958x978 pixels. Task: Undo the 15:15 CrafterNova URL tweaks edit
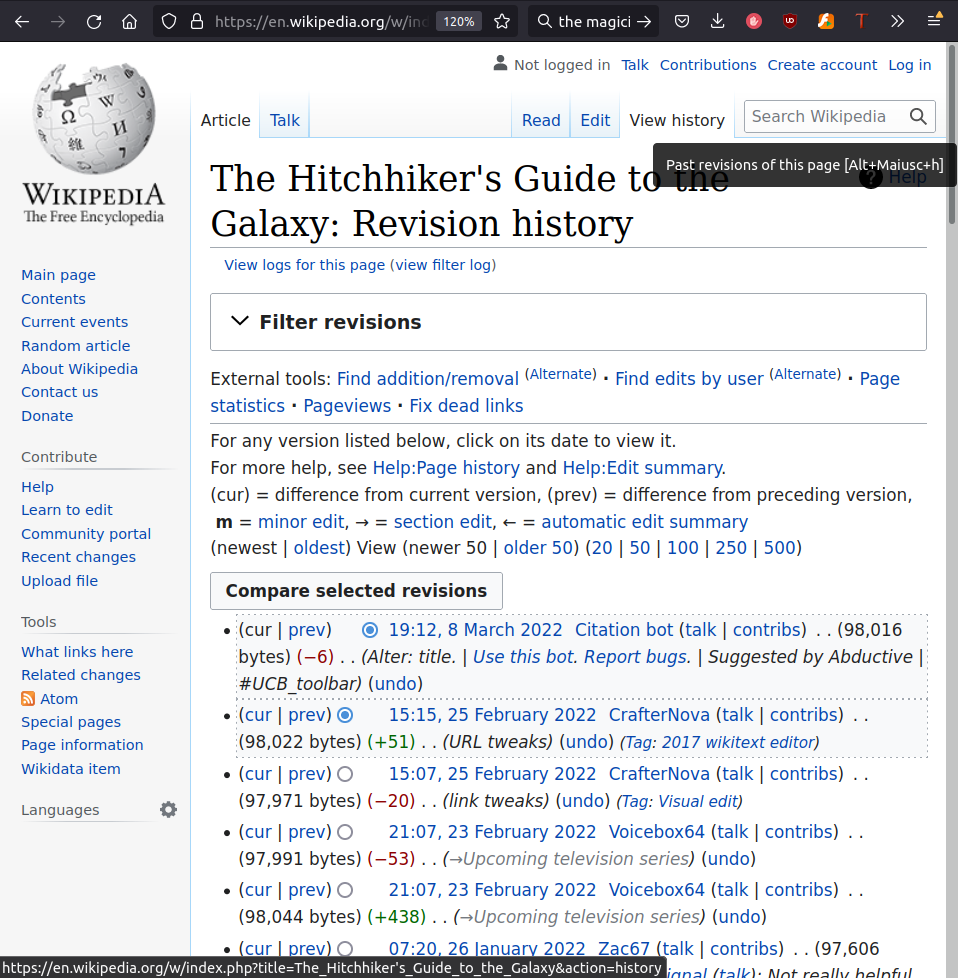pyautogui.click(x=586, y=742)
